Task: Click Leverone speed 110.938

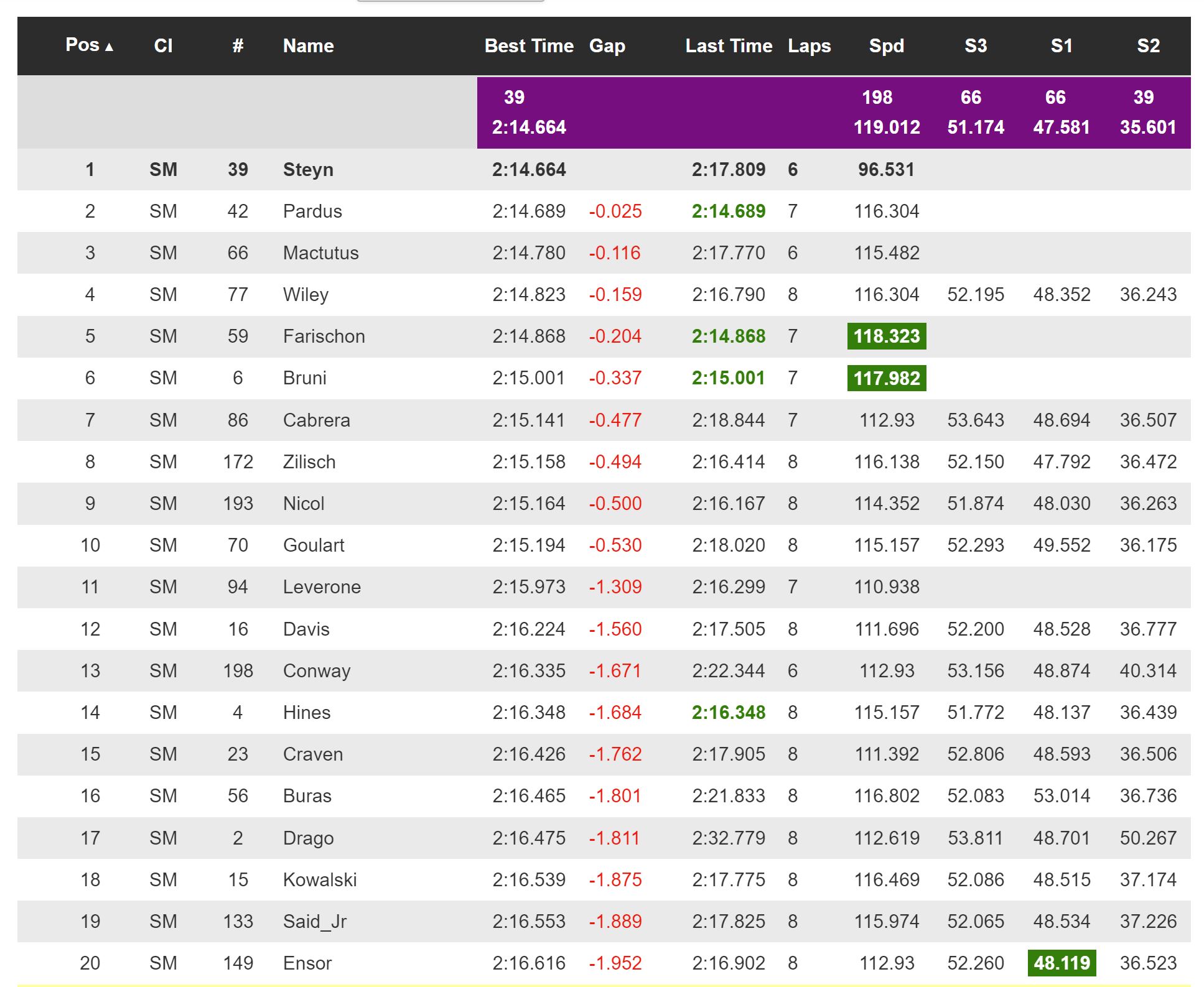Action: click(887, 587)
